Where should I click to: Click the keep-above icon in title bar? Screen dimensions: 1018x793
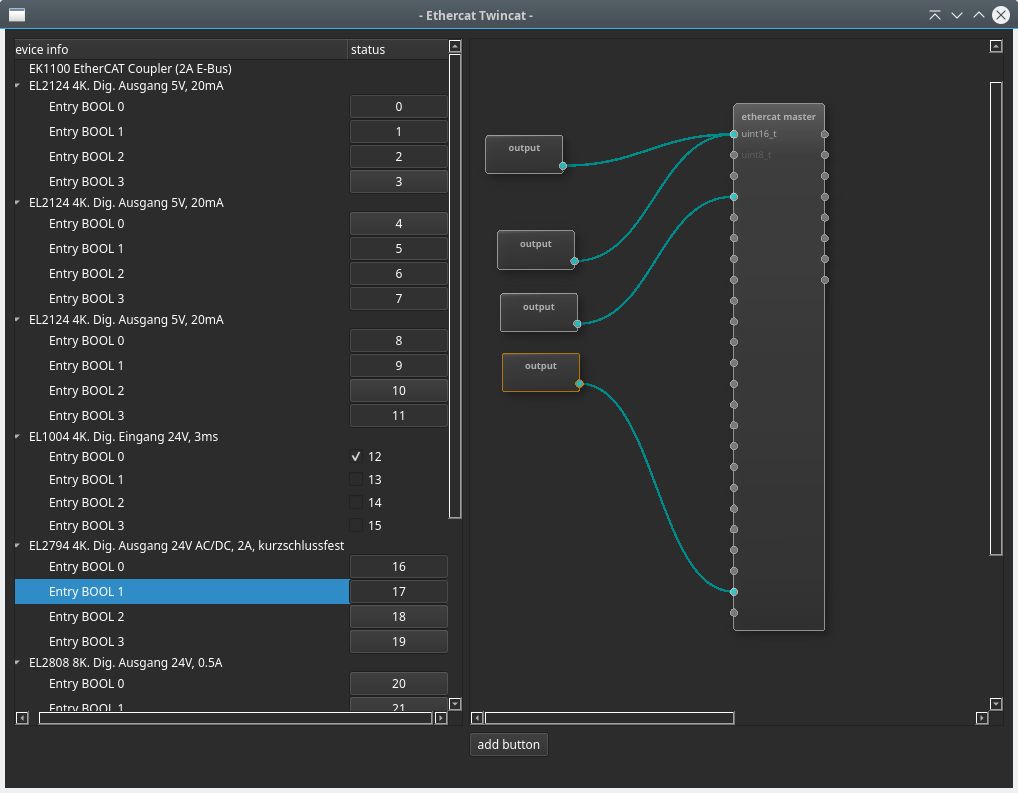(935, 15)
